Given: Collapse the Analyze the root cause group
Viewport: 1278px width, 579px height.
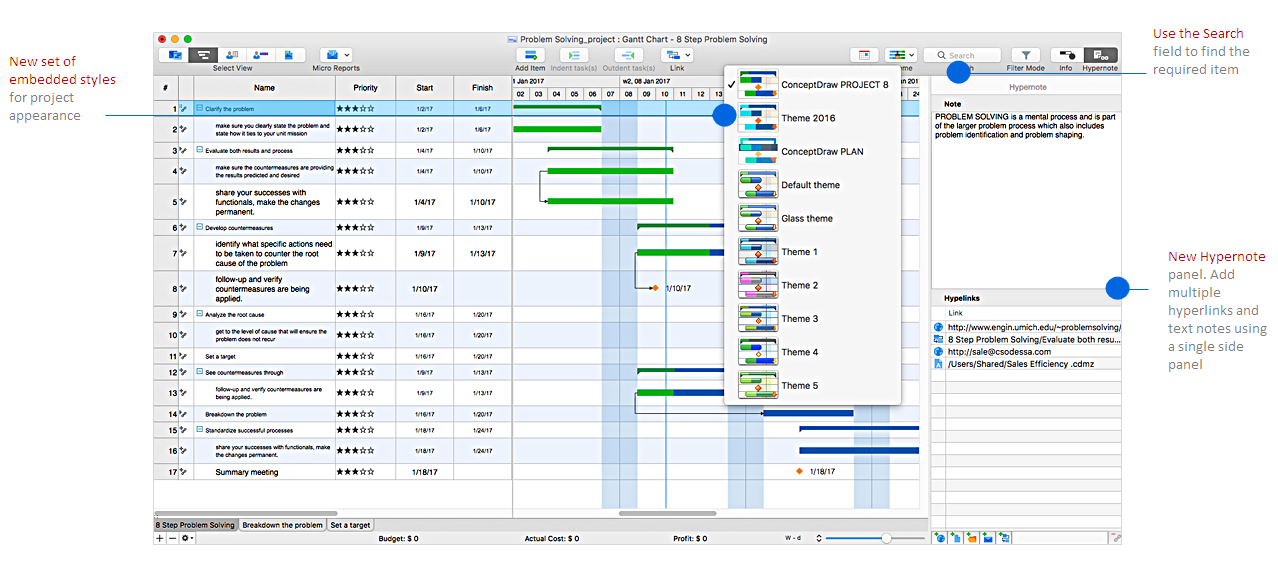Looking at the screenshot, I should (199, 314).
